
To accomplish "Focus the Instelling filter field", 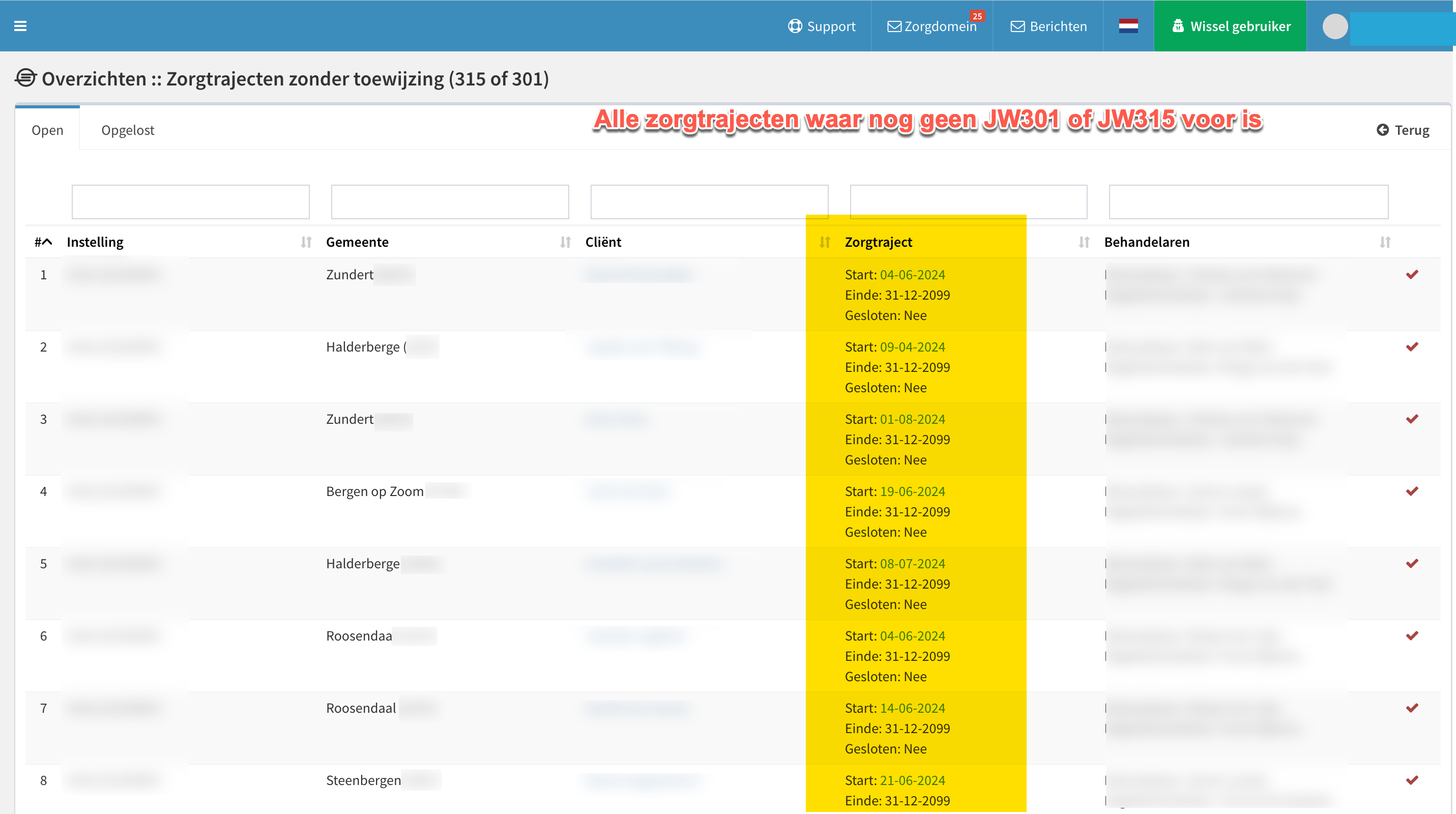I will (190, 202).
